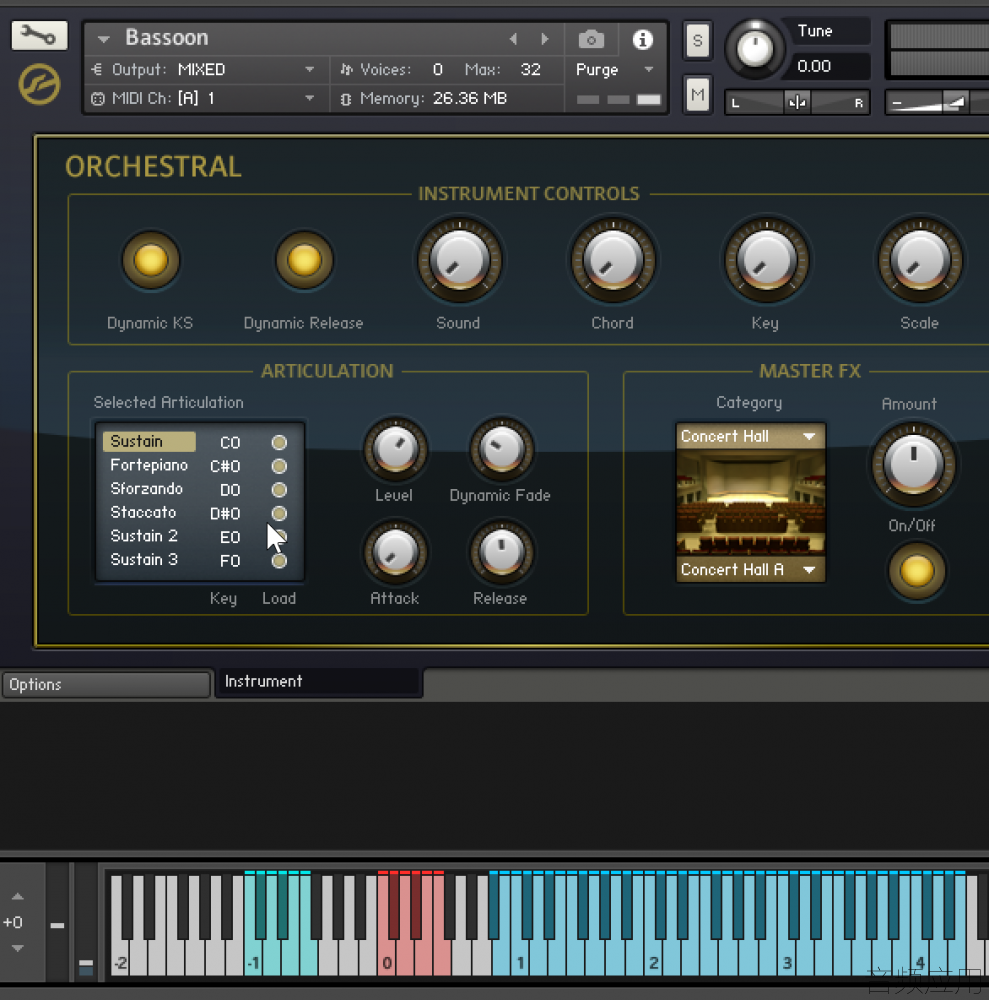This screenshot has width=989, height=1000.
Task: Open the Output MIXED dropdown
Action: click(x=309, y=70)
